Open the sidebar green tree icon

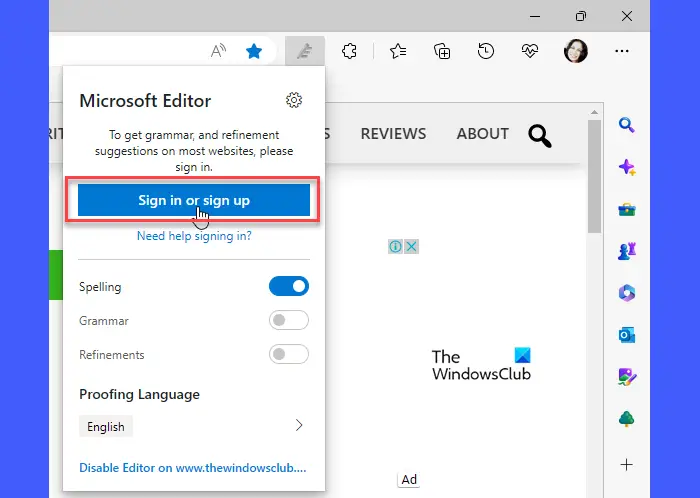pyautogui.click(x=627, y=419)
